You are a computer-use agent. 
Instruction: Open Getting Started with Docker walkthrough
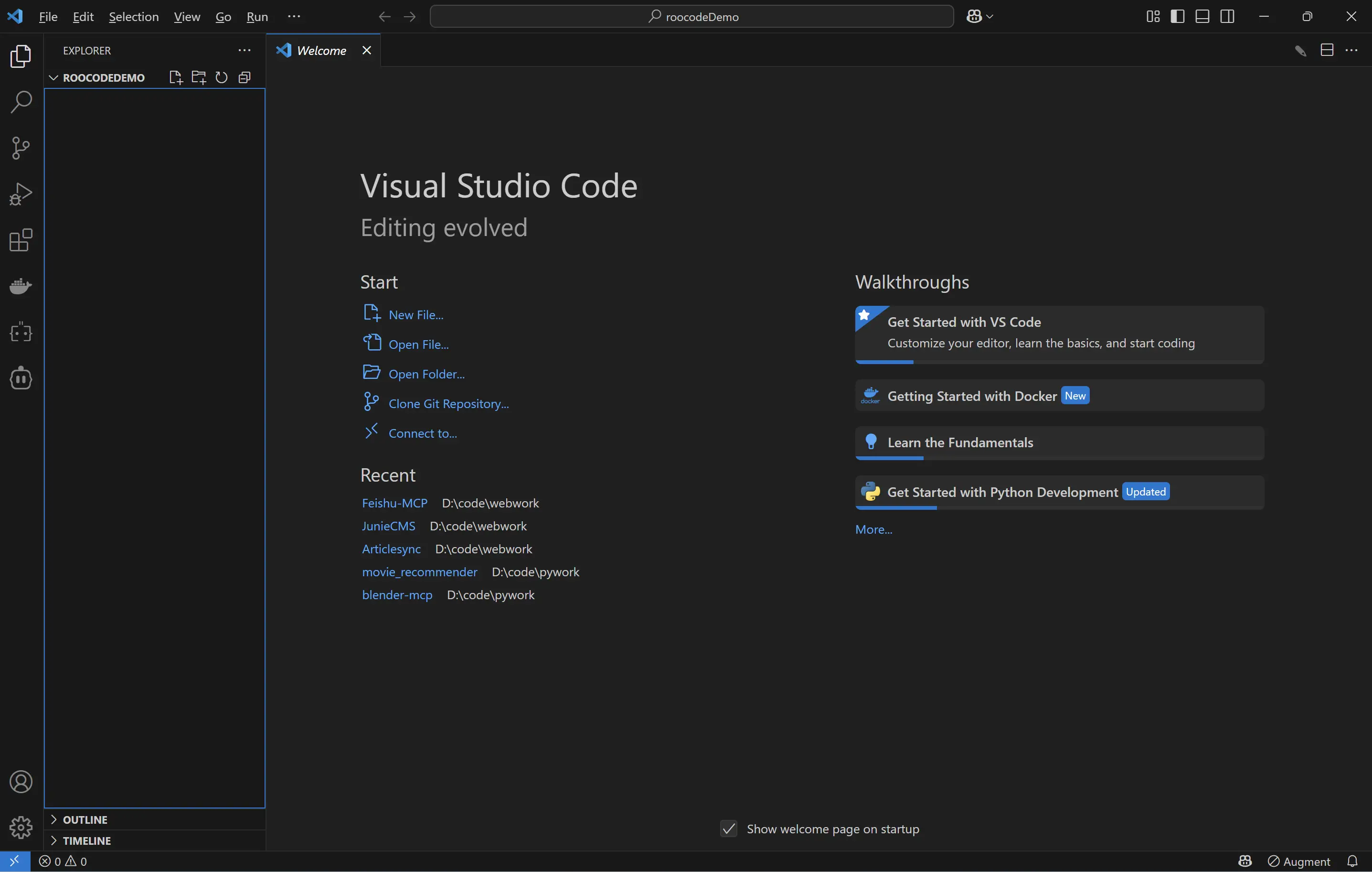(x=1059, y=396)
